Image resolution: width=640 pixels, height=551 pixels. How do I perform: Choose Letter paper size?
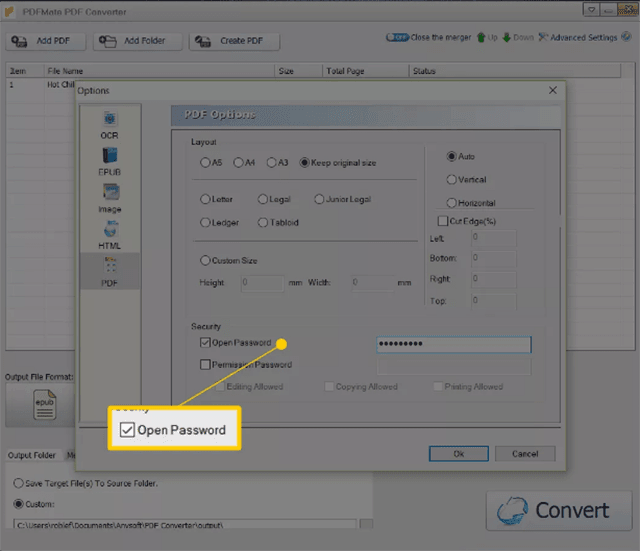click(216, 199)
